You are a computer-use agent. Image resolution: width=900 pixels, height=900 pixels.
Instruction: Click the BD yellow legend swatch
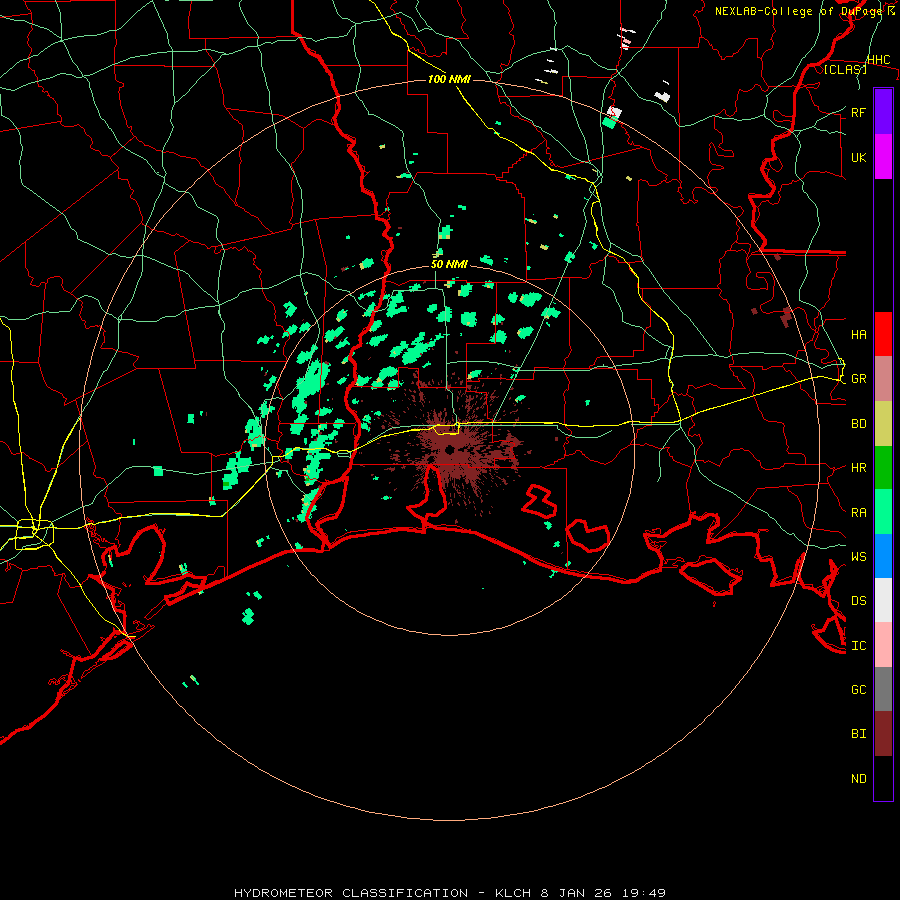click(883, 423)
